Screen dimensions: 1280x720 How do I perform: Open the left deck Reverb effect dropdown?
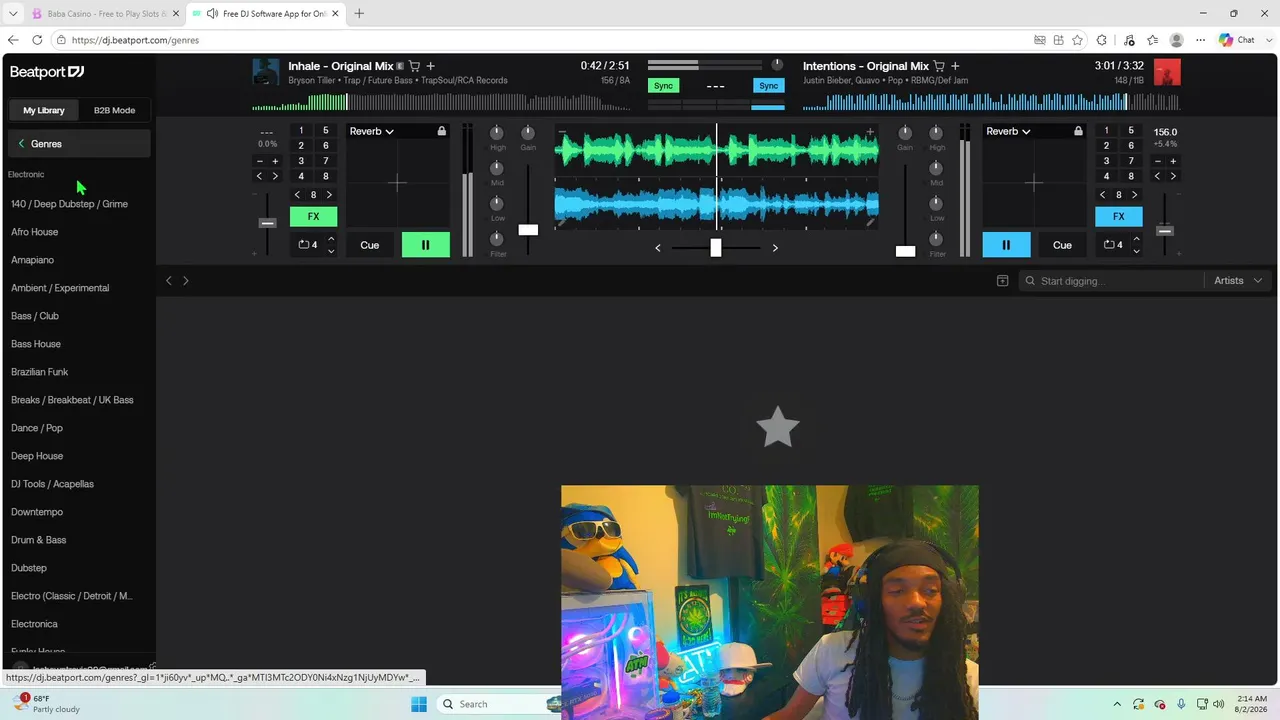tap(372, 131)
